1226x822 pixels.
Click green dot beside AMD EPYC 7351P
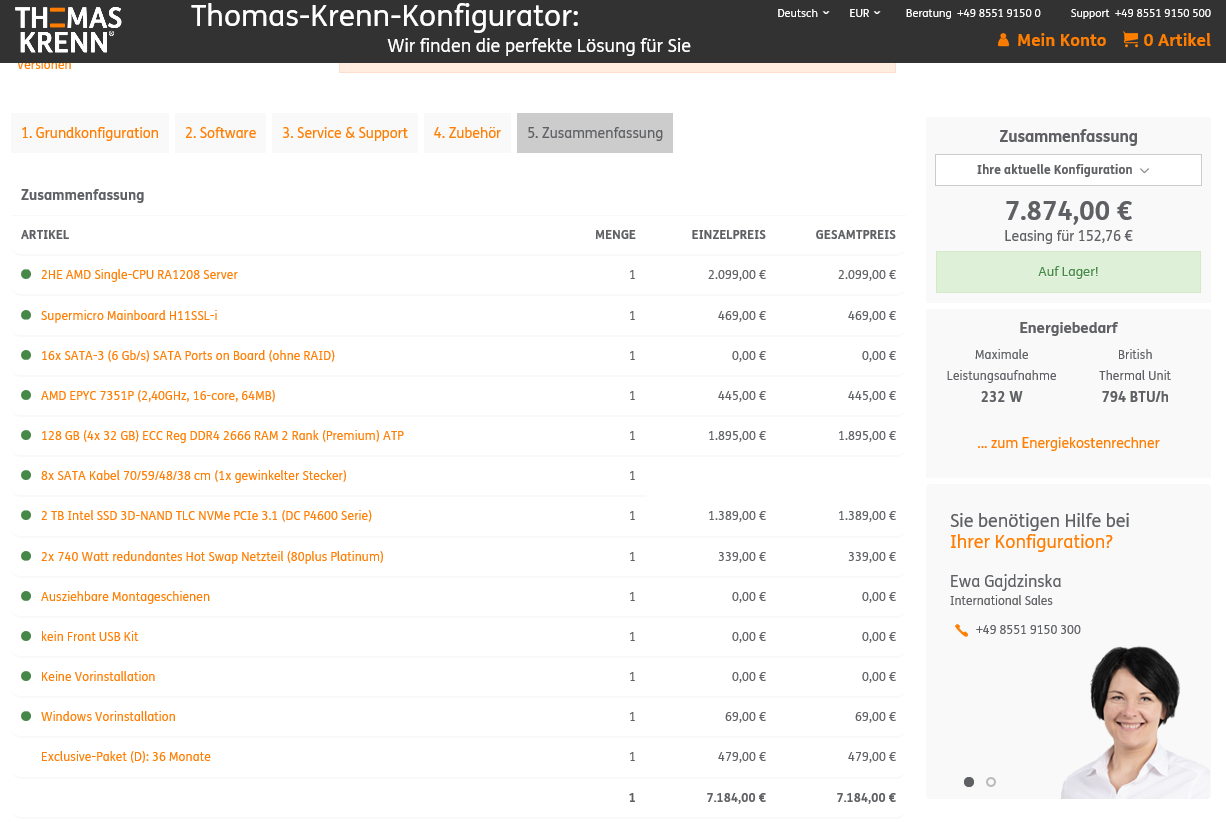pyautogui.click(x=26, y=395)
